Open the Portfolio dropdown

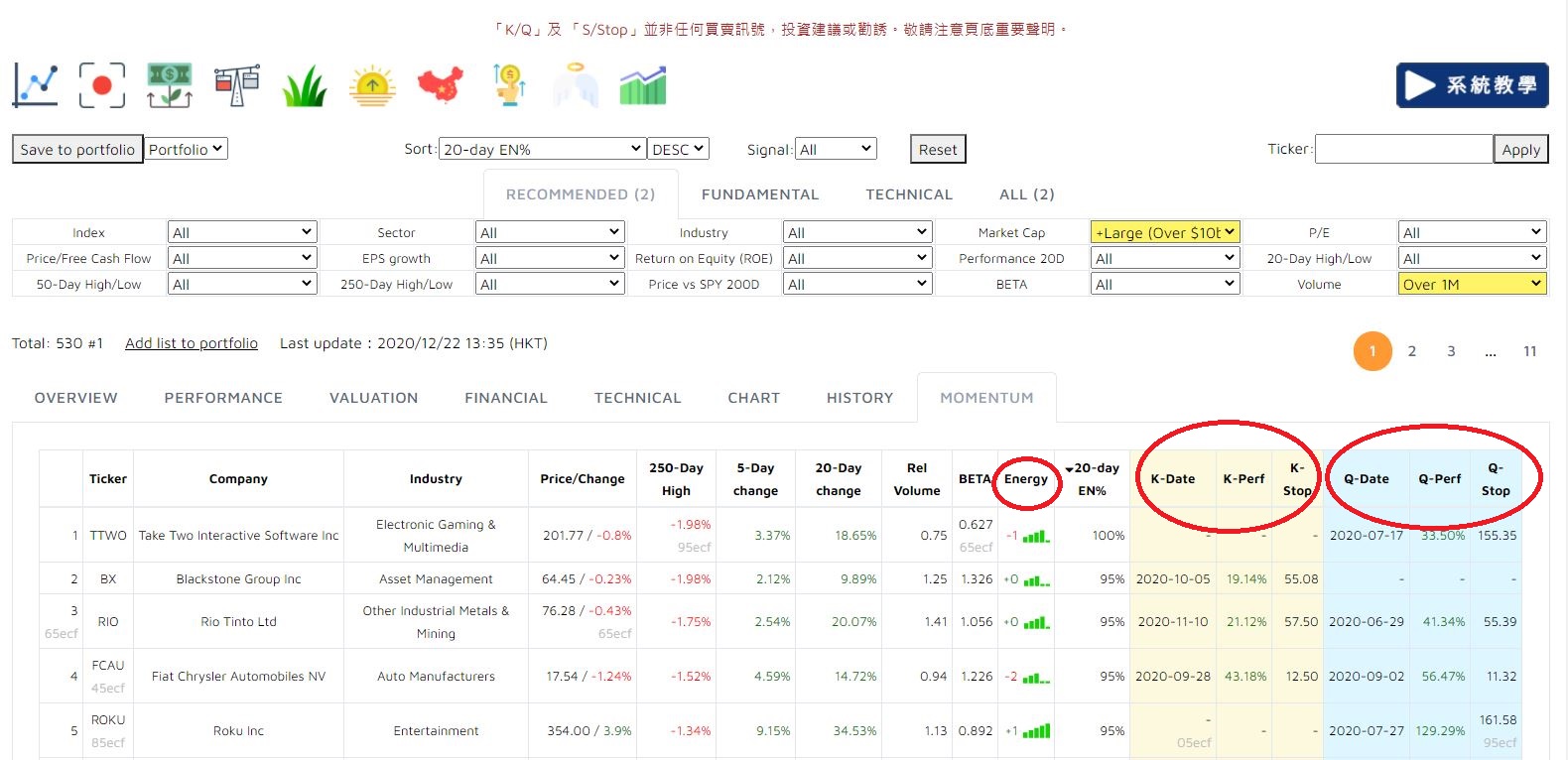(186, 149)
